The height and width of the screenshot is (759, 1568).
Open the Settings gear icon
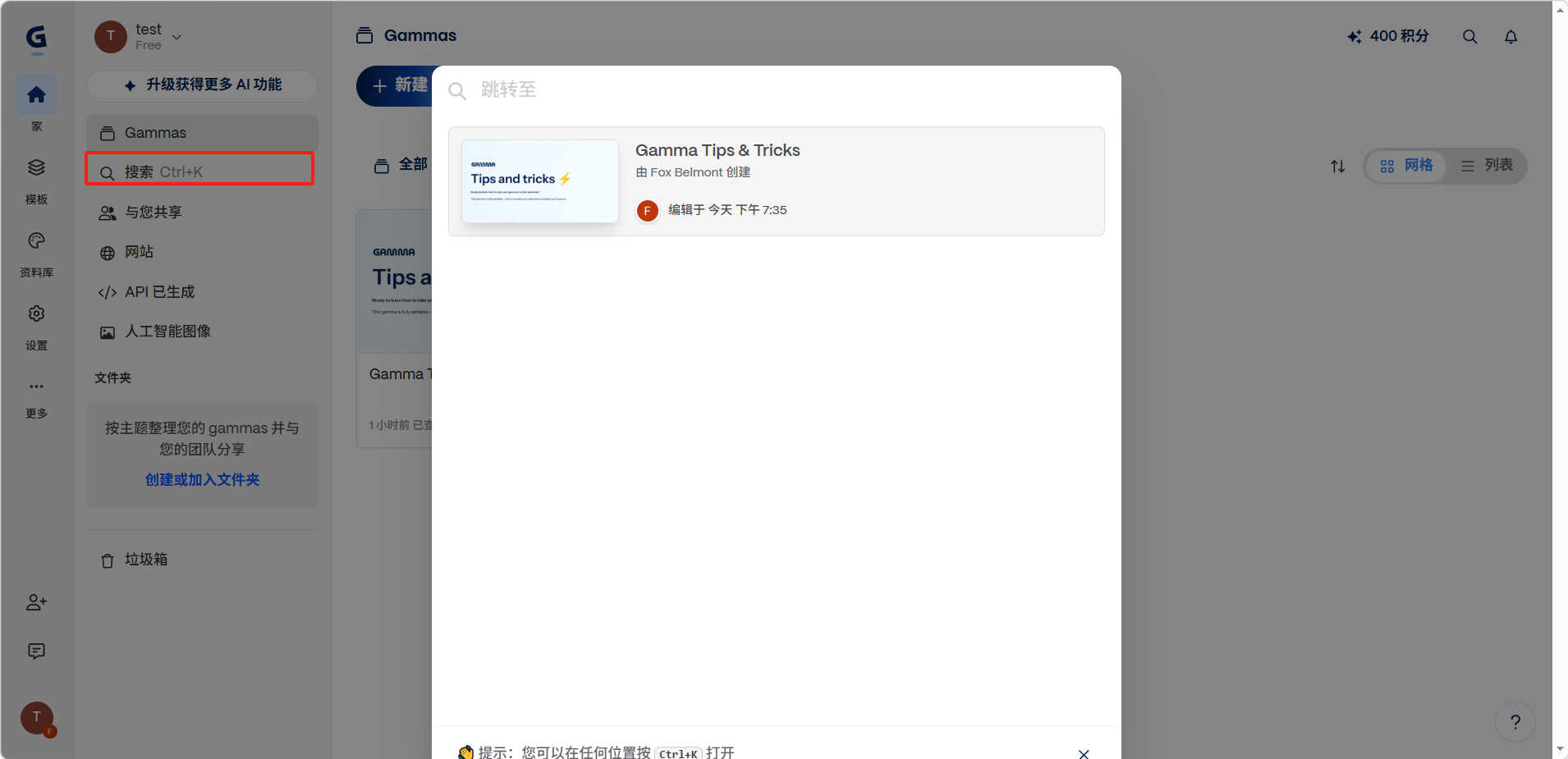pos(36,314)
